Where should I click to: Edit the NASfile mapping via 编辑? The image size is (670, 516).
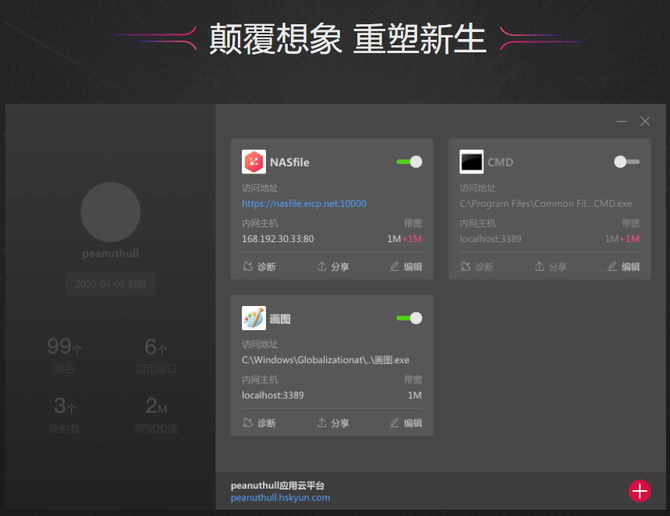406,267
